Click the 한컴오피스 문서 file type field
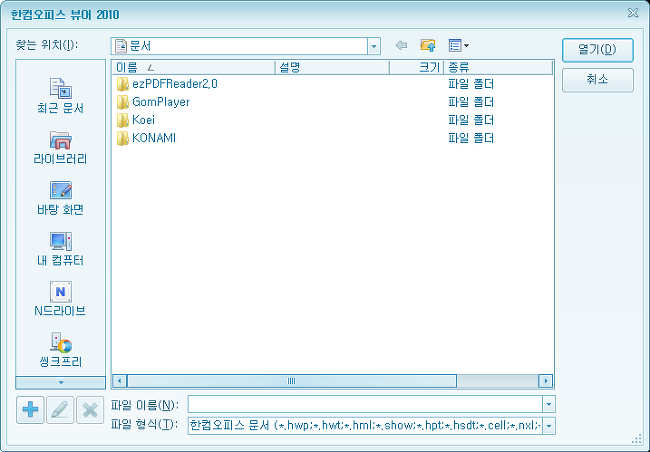This screenshot has height=452, width=650. click(x=365, y=425)
